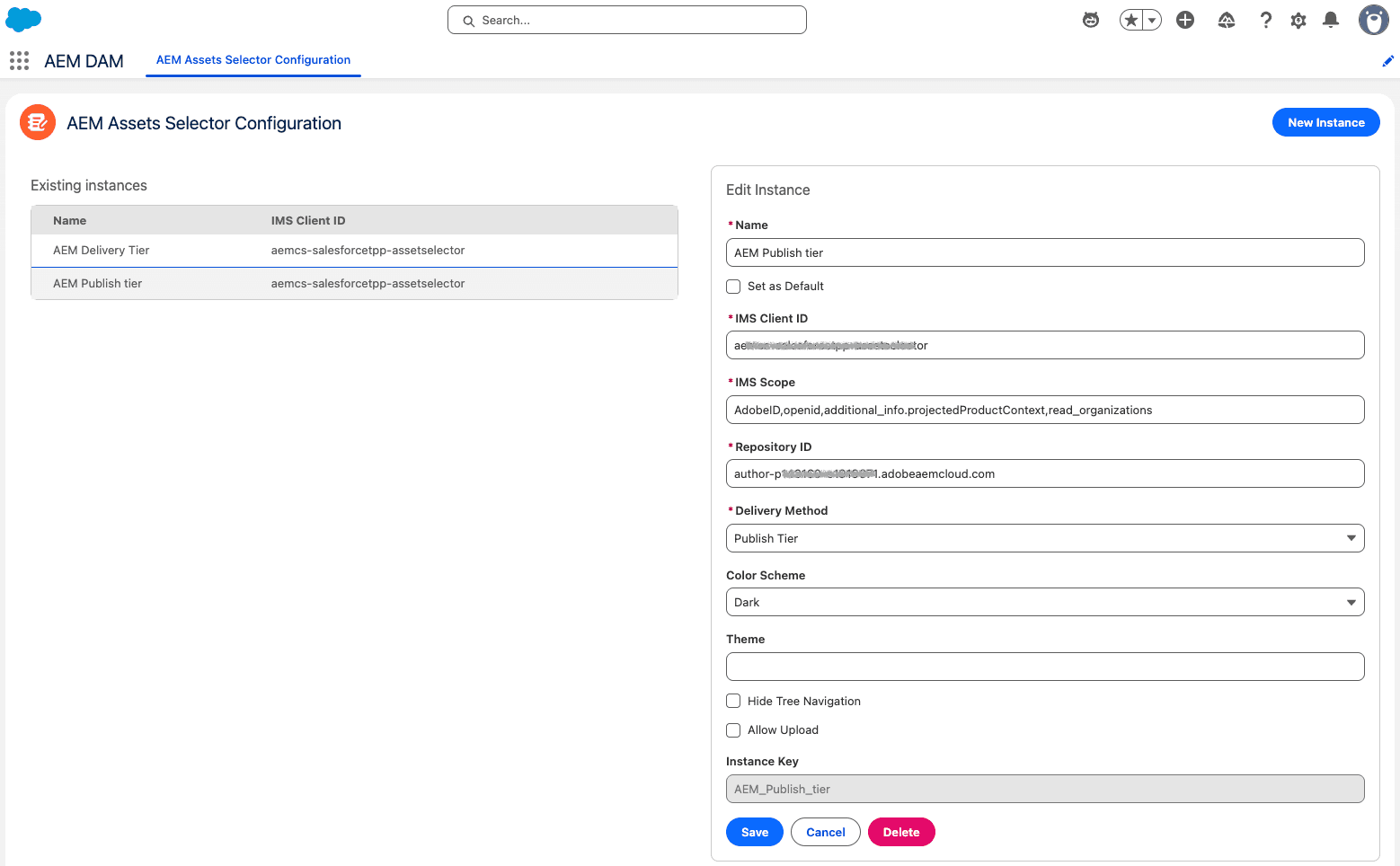1400x866 pixels.
Task: Click the Repository ID field
Action: point(1045,473)
